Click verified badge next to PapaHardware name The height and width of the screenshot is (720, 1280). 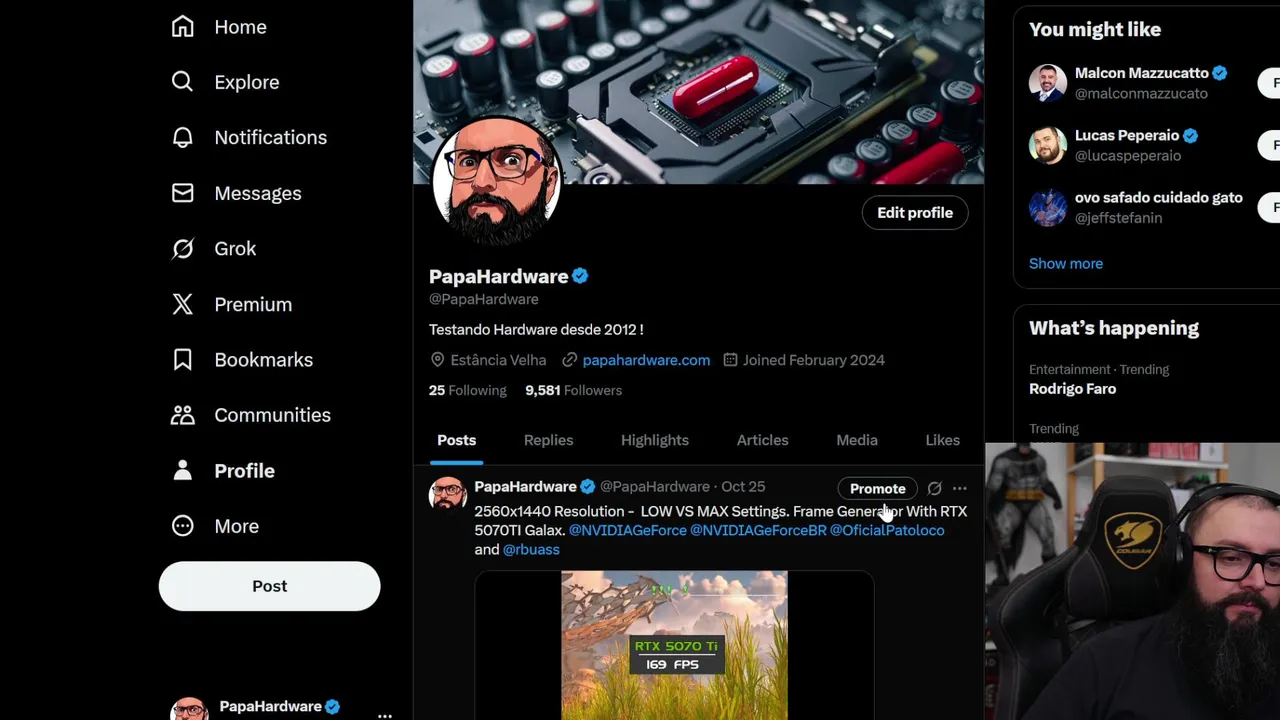pos(580,276)
